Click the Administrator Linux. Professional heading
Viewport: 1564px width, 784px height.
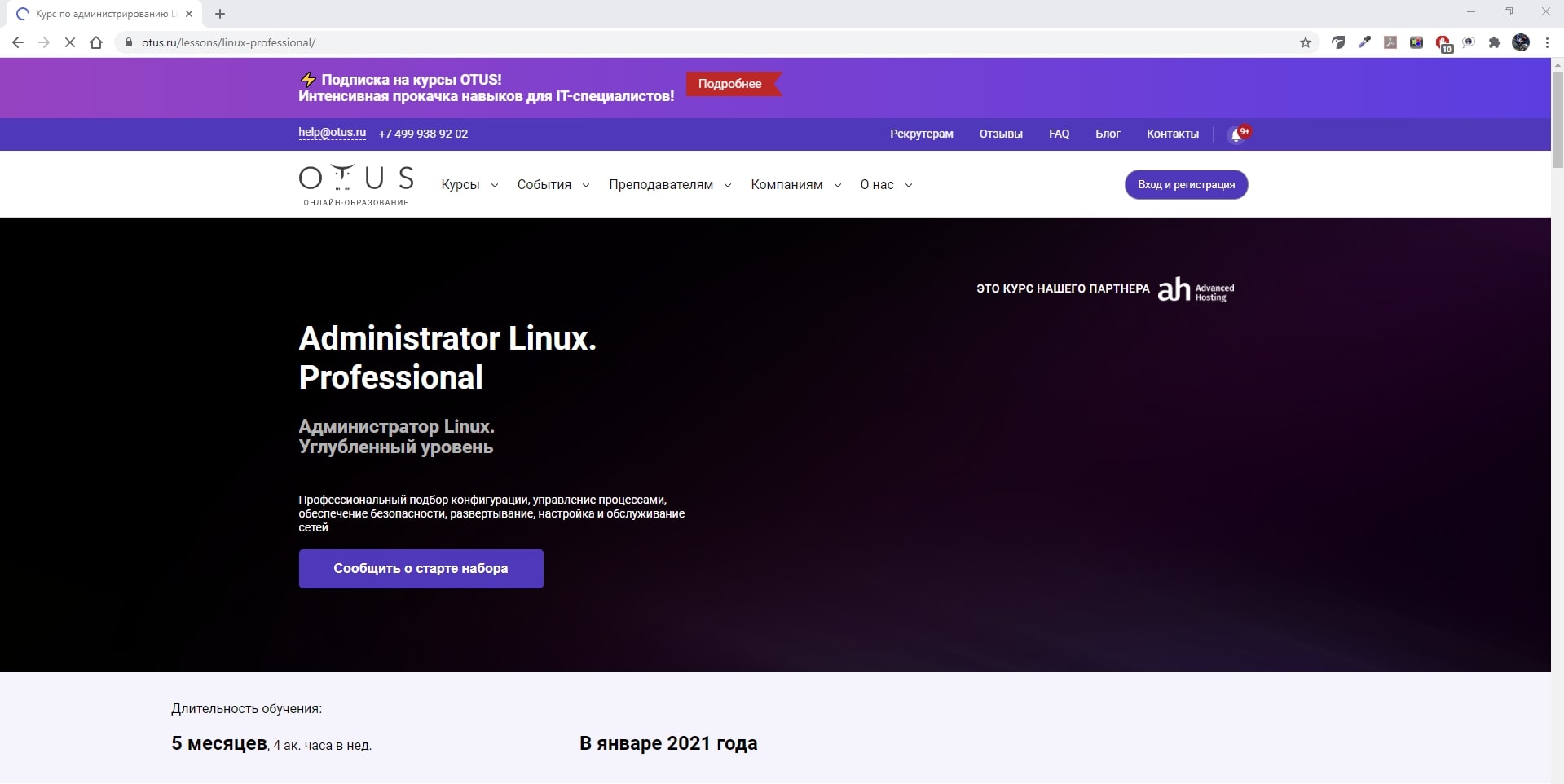click(x=447, y=358)
